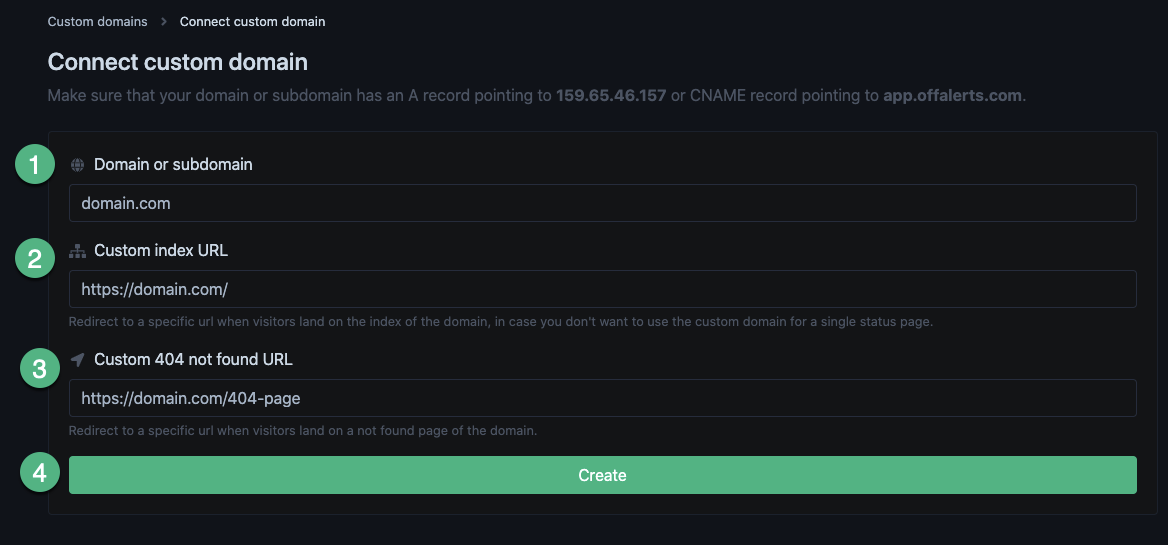Click the Connect custom domain breadcrumb item
Screen dimensions: 1168x545
252,21
